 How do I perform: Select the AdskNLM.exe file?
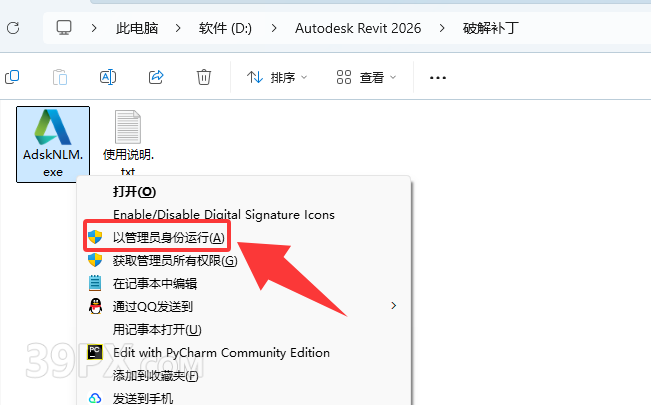click(53, 144)
